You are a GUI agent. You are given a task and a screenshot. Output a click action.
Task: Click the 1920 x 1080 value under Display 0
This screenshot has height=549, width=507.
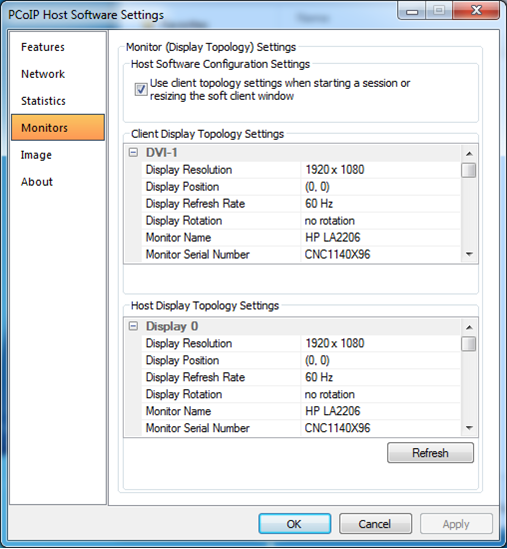(335, 343)
